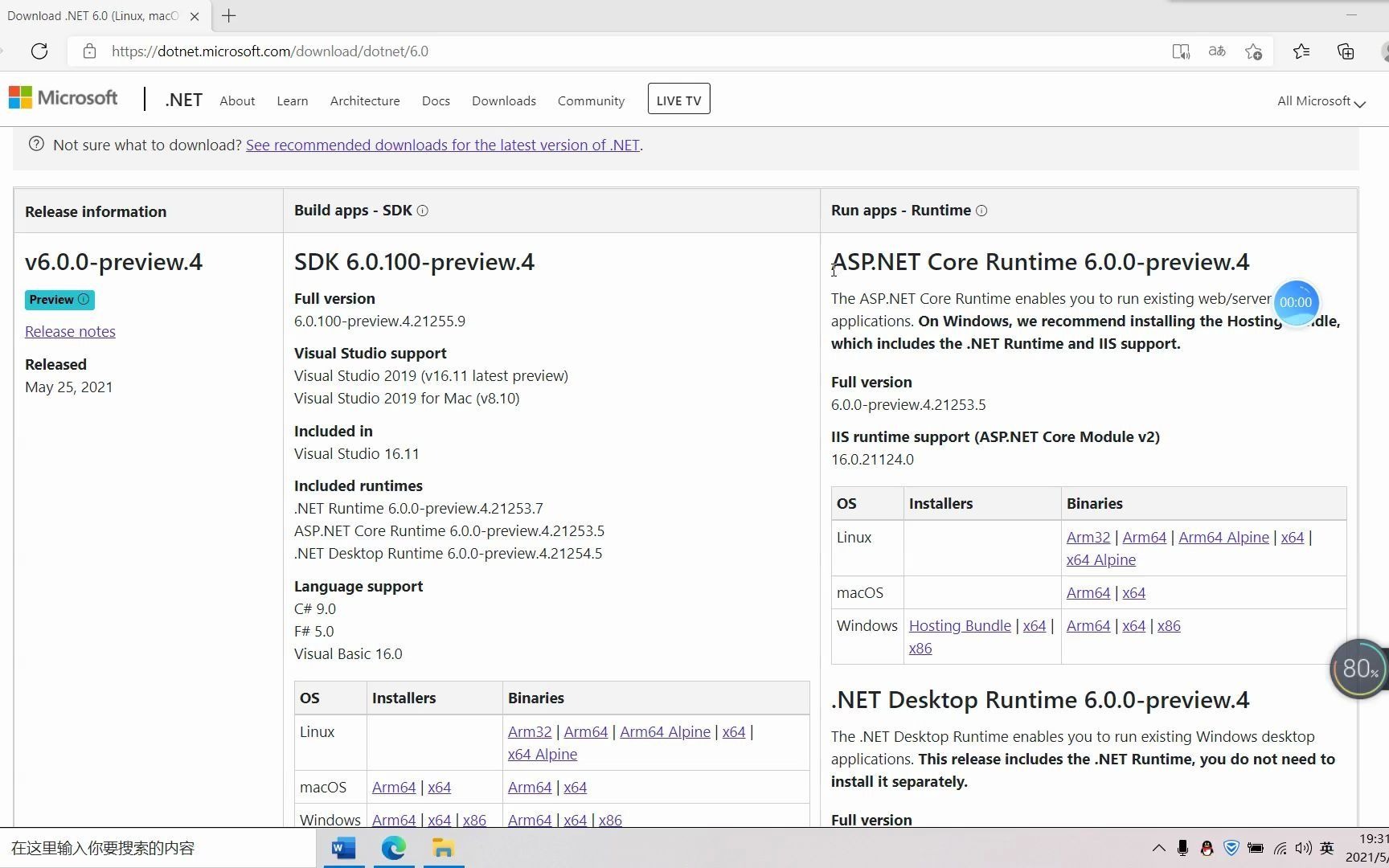Click the microphone tray icon
Image resolution: width=1389 pixels, height=868 pixels.
[1182, 848]
